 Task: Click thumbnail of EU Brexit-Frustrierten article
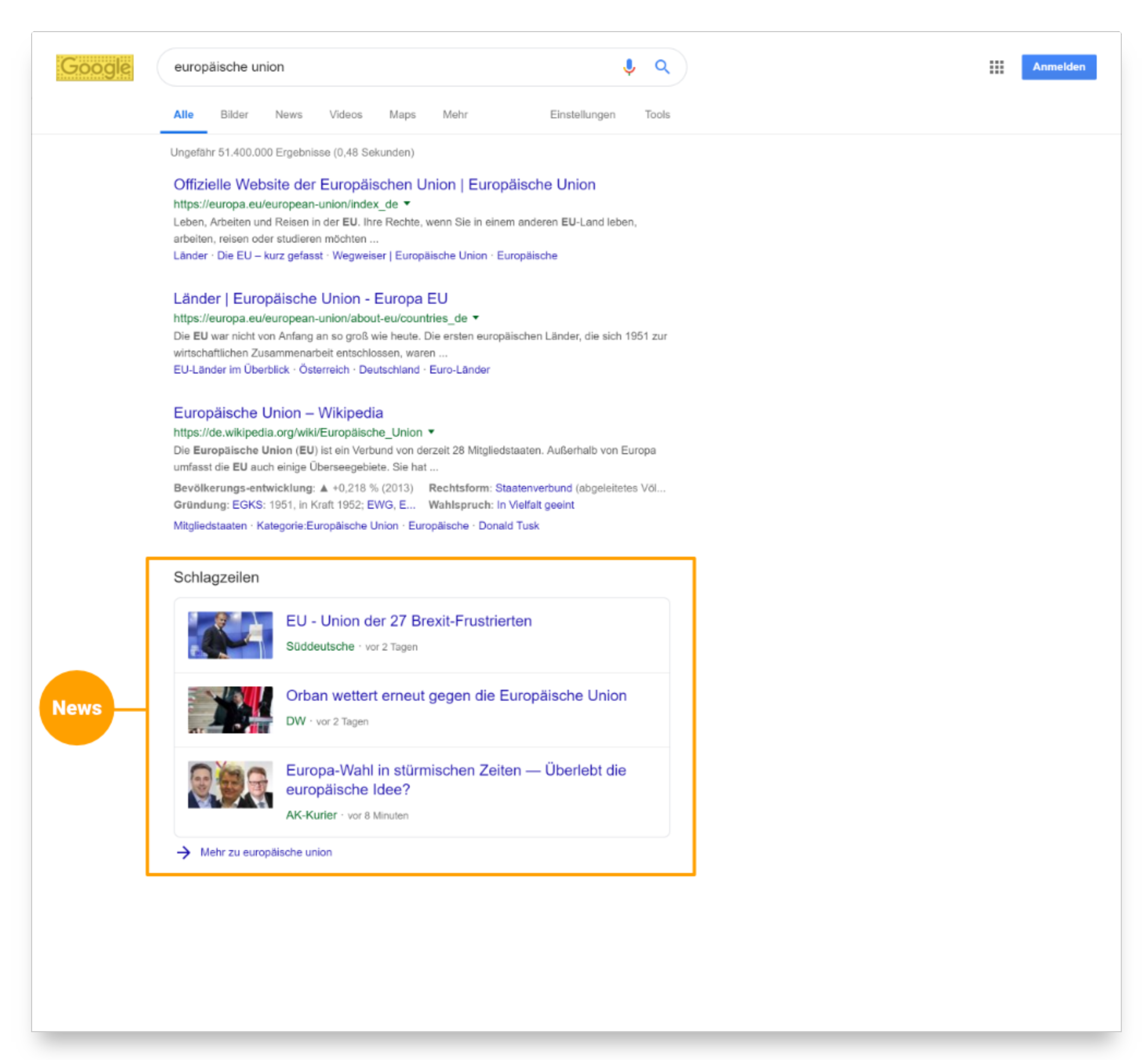(x=230, y=635)
